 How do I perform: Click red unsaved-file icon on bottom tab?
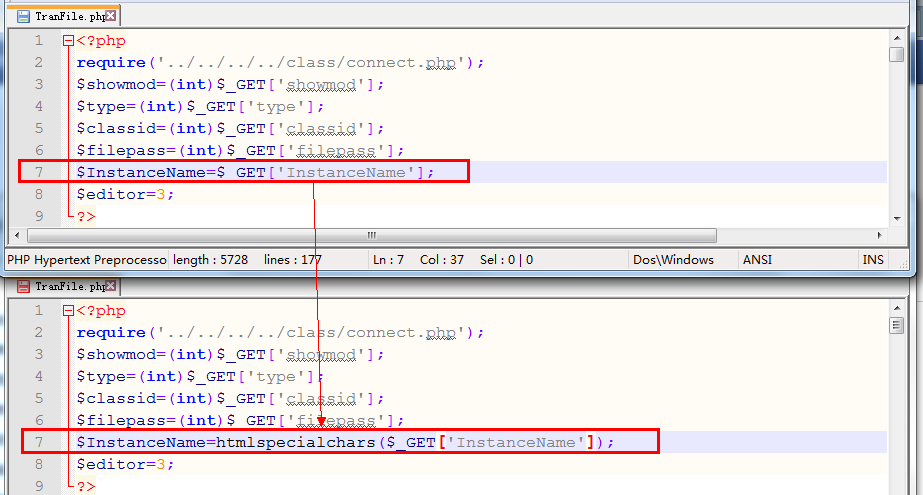tap(23, 287)
